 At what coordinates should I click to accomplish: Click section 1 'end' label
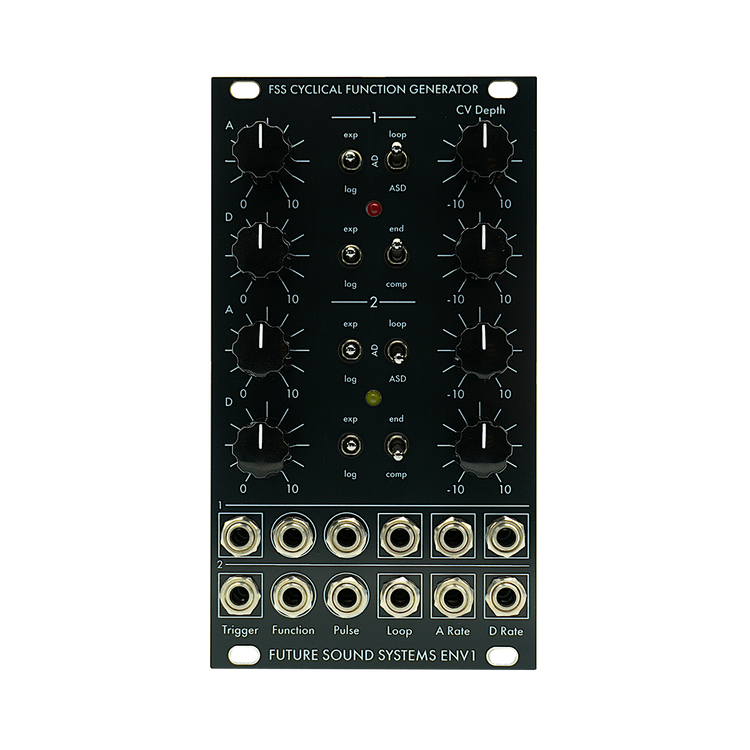(397, 229)
